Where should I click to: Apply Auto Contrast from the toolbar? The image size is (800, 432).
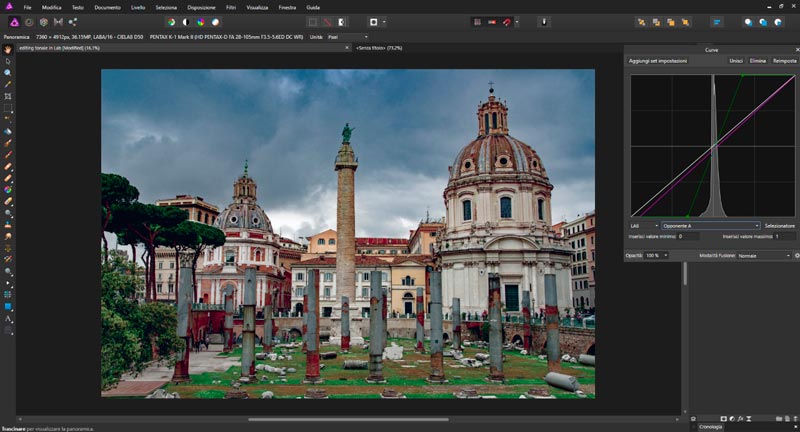point(186,22)
